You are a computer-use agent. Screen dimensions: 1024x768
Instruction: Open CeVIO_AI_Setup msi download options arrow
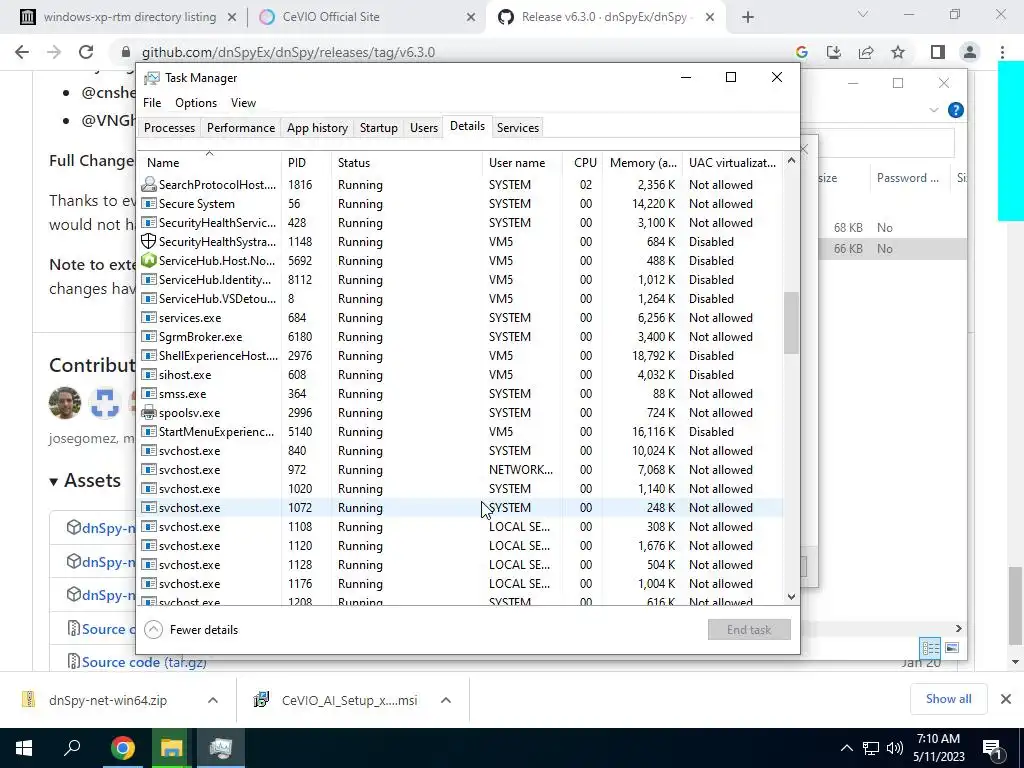(446, 700)
